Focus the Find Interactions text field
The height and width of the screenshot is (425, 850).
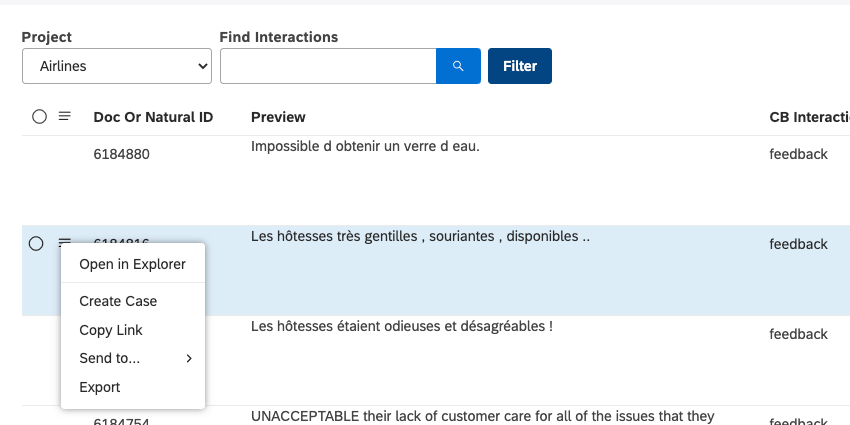[328, 66]
